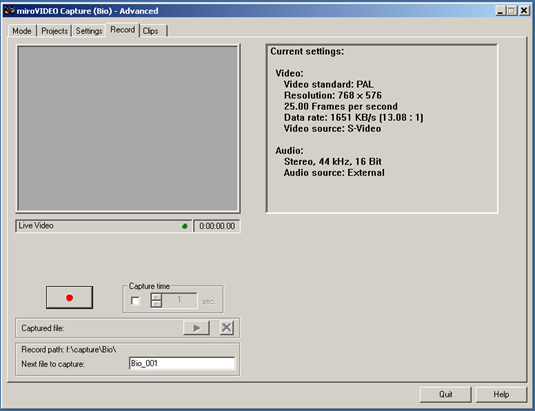Open Help for miroVIDEO Capture
The height and width of the screenshot is (411, 535).
coord(501,395)
